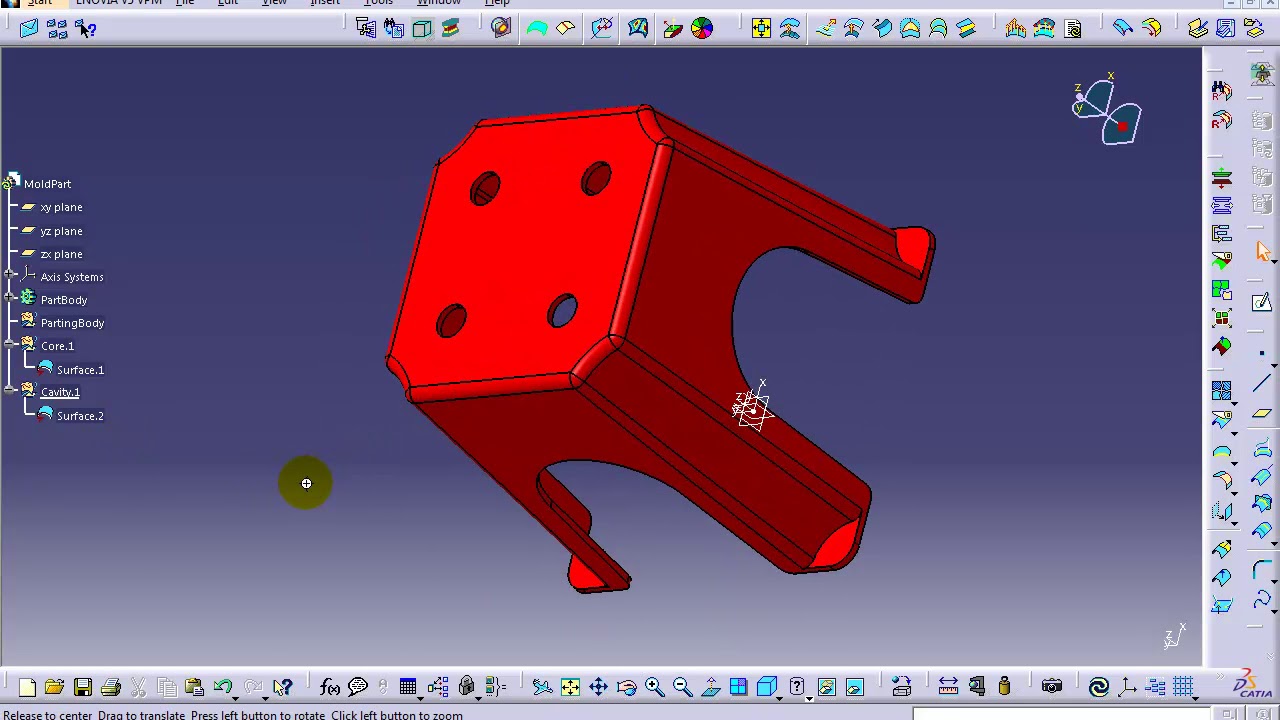Select xy plane in the tree

[61, 208]
